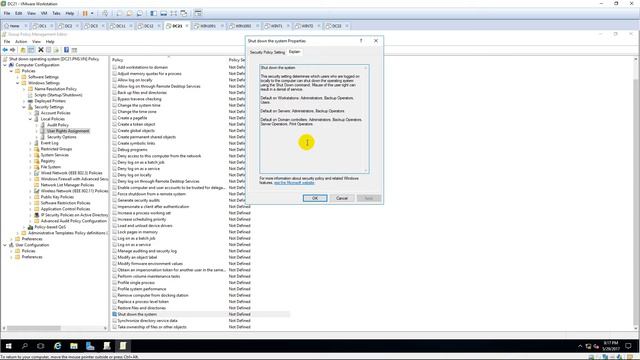The image size is (640, 360).
Task: Open the VMware Tabs menu
Action: [56, 13]
